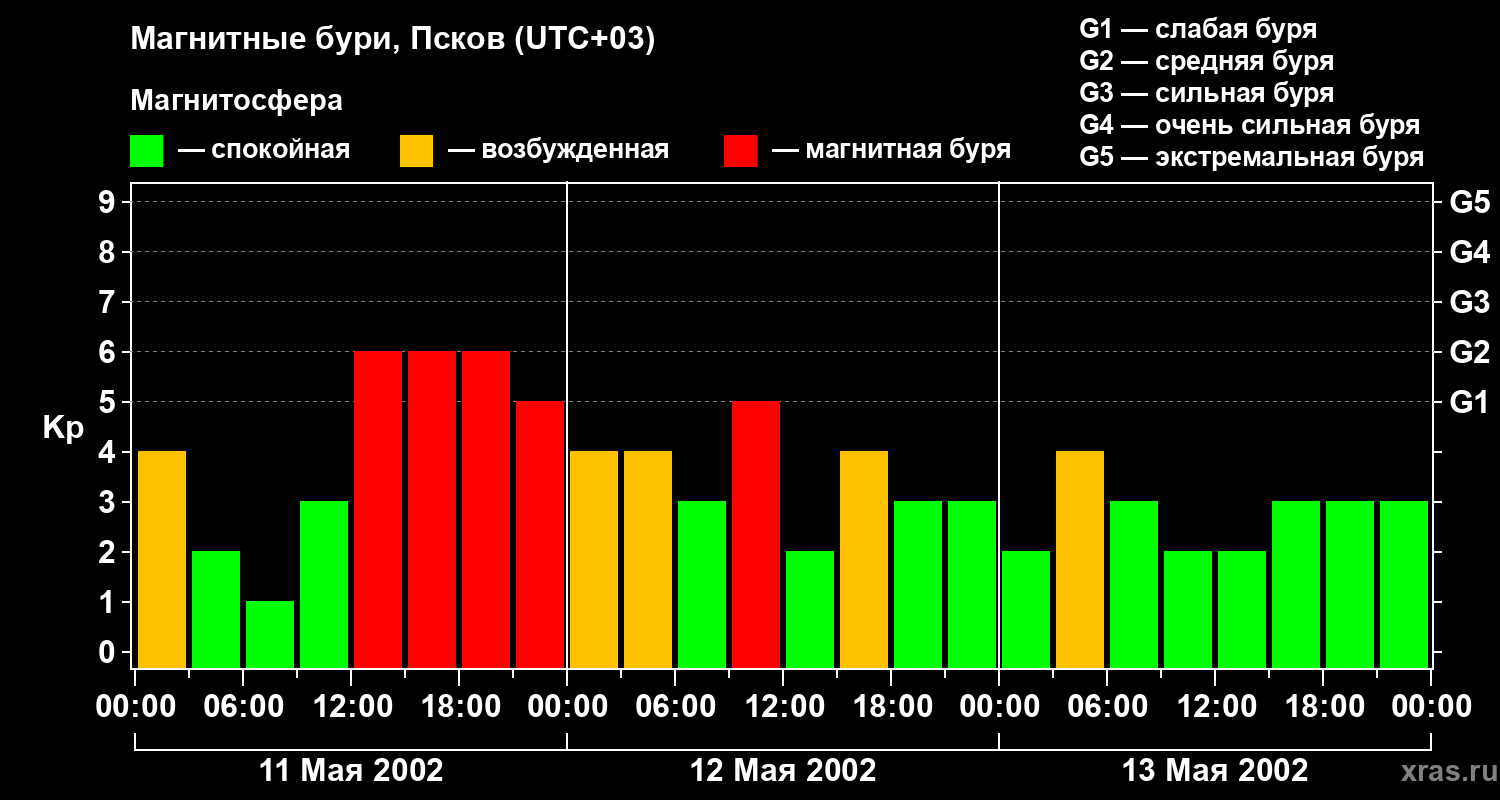Viewport: 1500px width, 800px height.
Task: Click the 'G3 — сильная буря' legend line
Action: point(1206,93)
